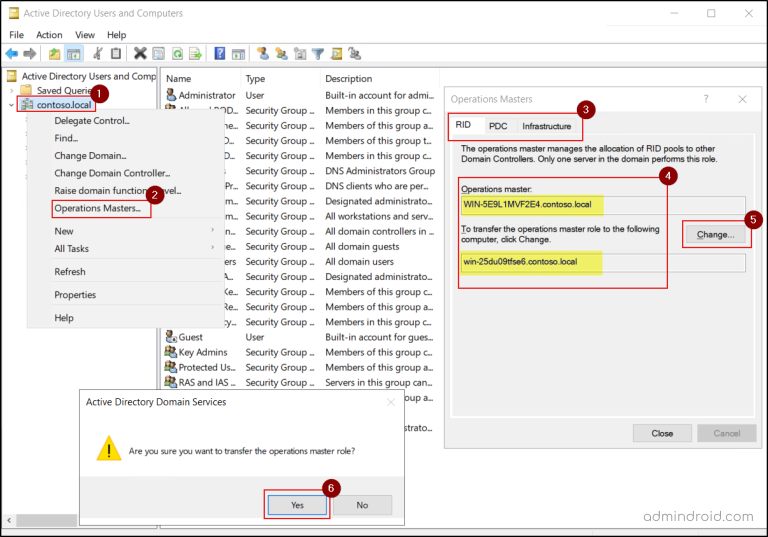Click the Find objects toolbar icon
The width and height of the screenshot is (768, 537).
pyautogui.click(x=336, y=53)
